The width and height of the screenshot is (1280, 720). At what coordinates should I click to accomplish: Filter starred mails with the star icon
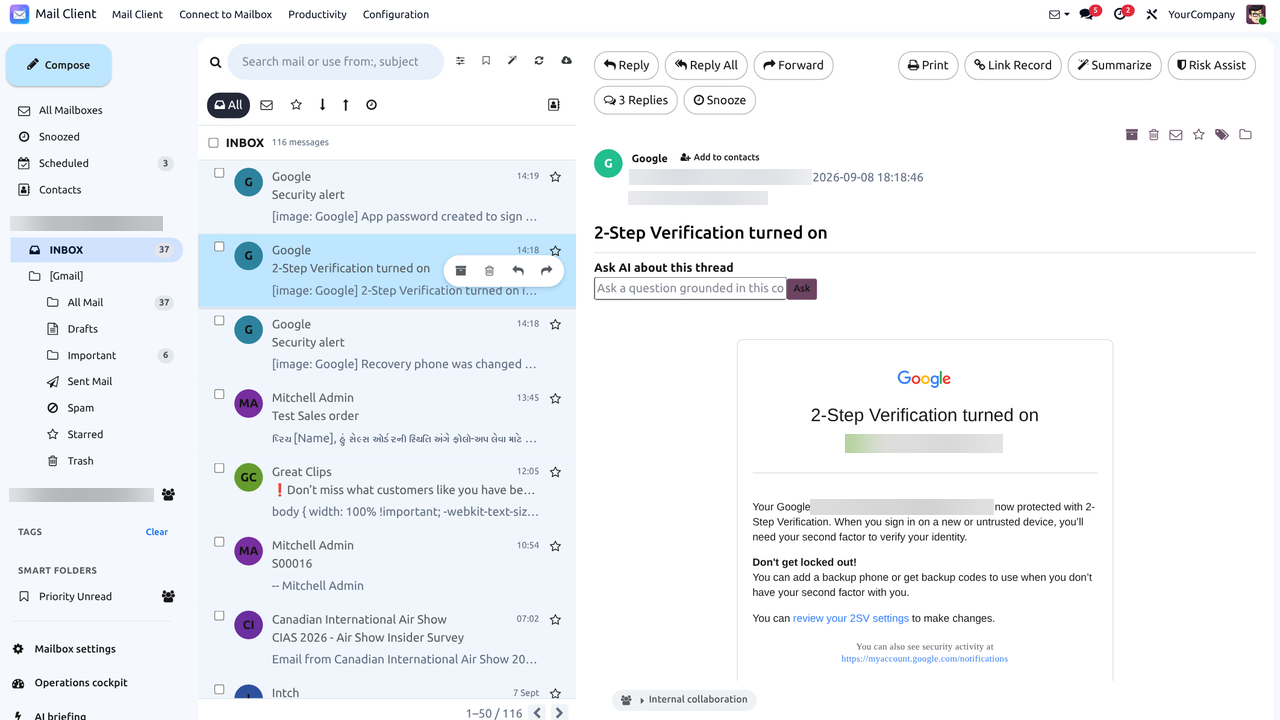point(296,105)
